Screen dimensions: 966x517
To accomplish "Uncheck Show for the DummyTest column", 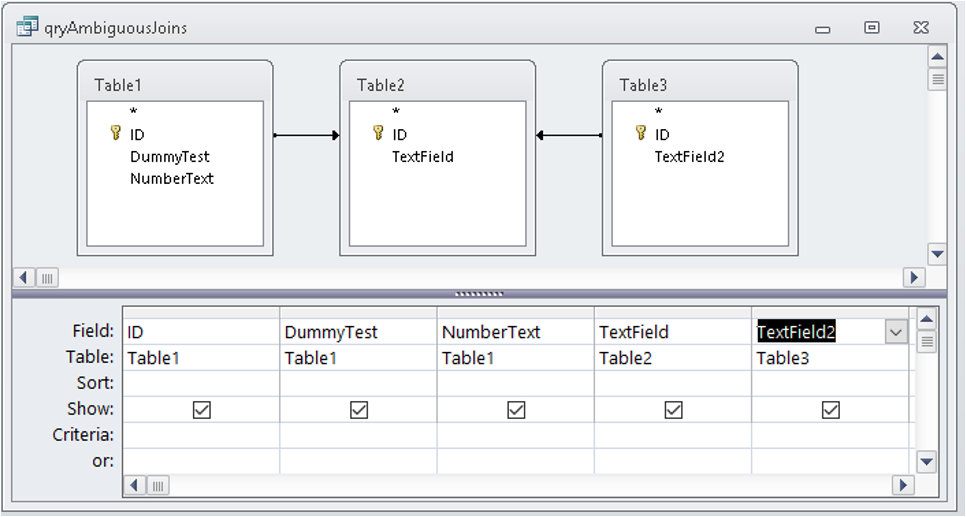I will click(359, 409).
